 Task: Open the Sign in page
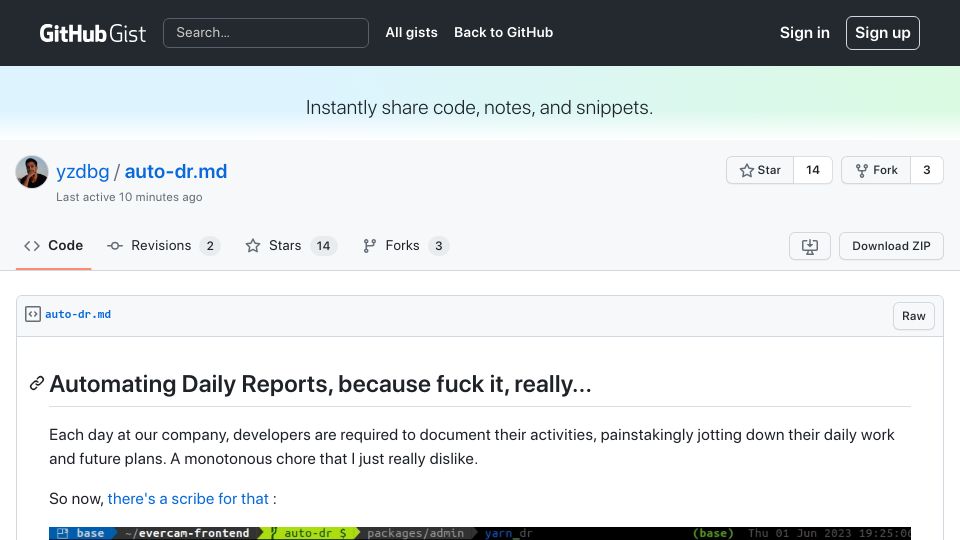tap(804, 32)
